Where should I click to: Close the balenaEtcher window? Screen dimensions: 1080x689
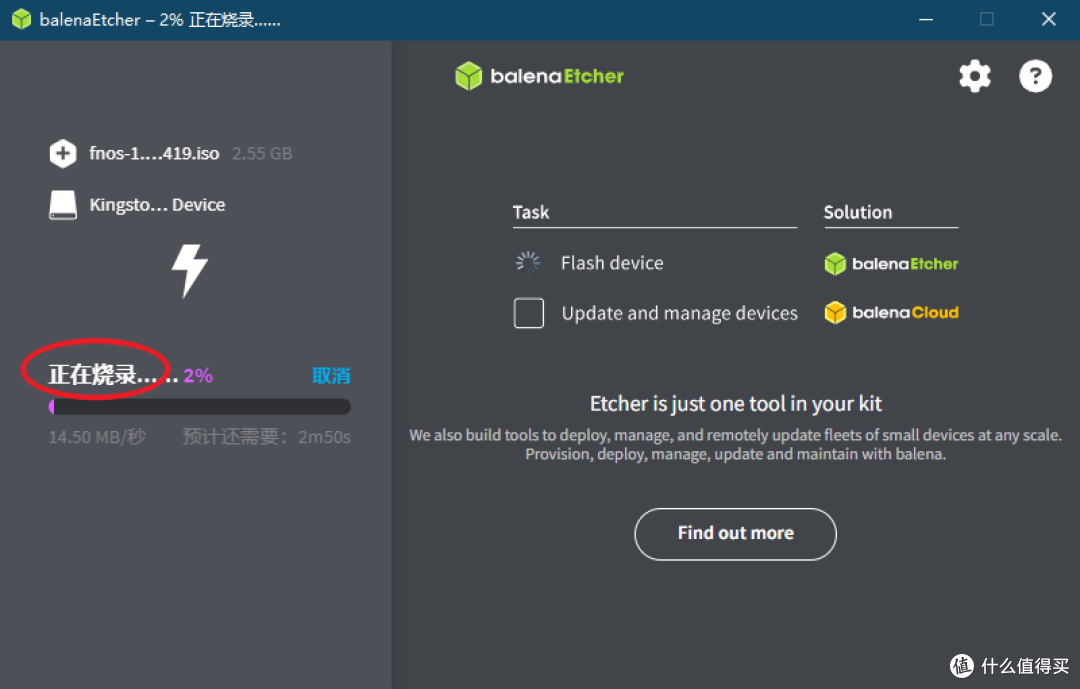[x=1048, y=19]
